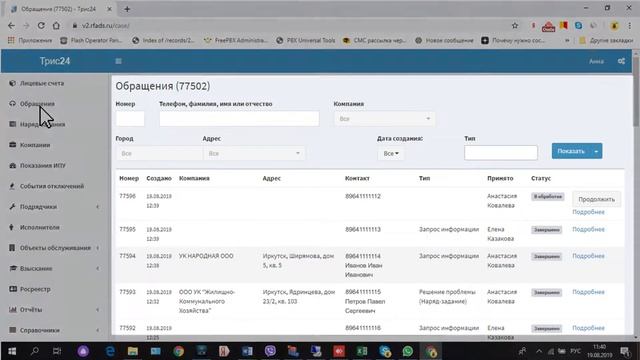Click Компании briefcase icon

pyautogui.click(x=12, y=145)
